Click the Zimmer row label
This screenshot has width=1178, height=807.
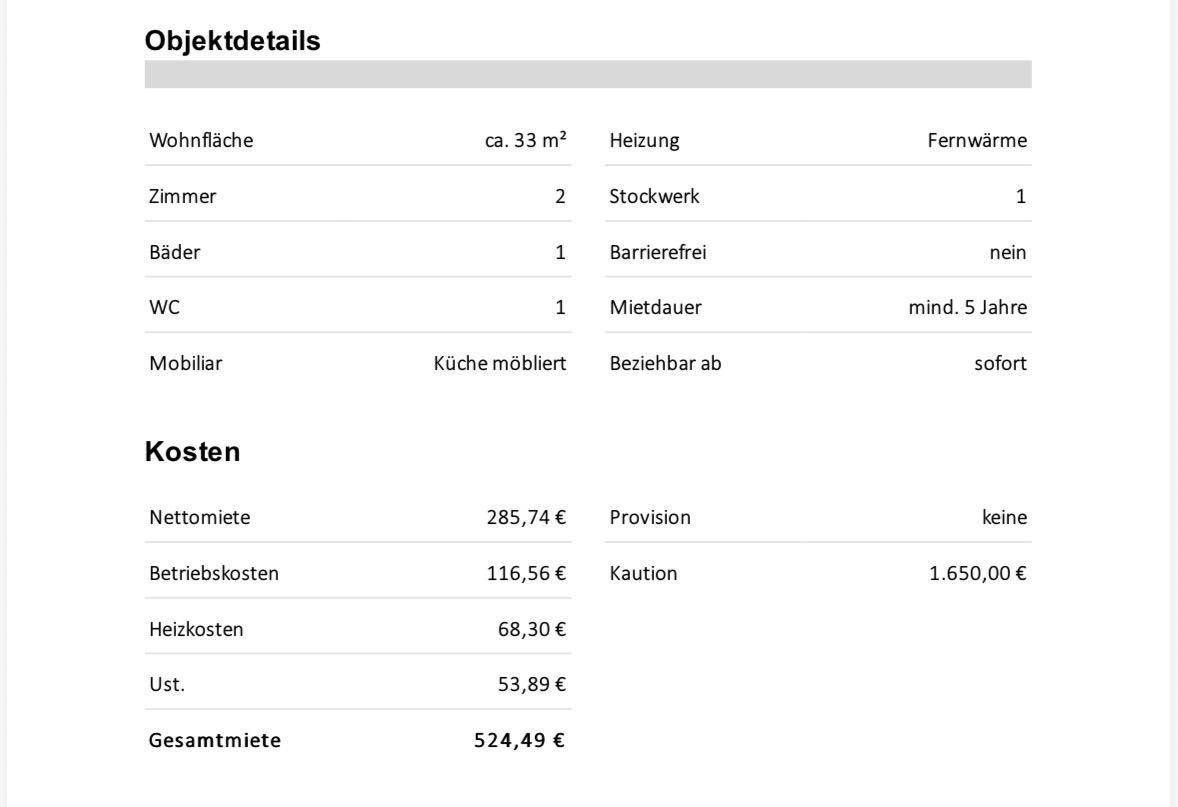(x=183, y=196)
